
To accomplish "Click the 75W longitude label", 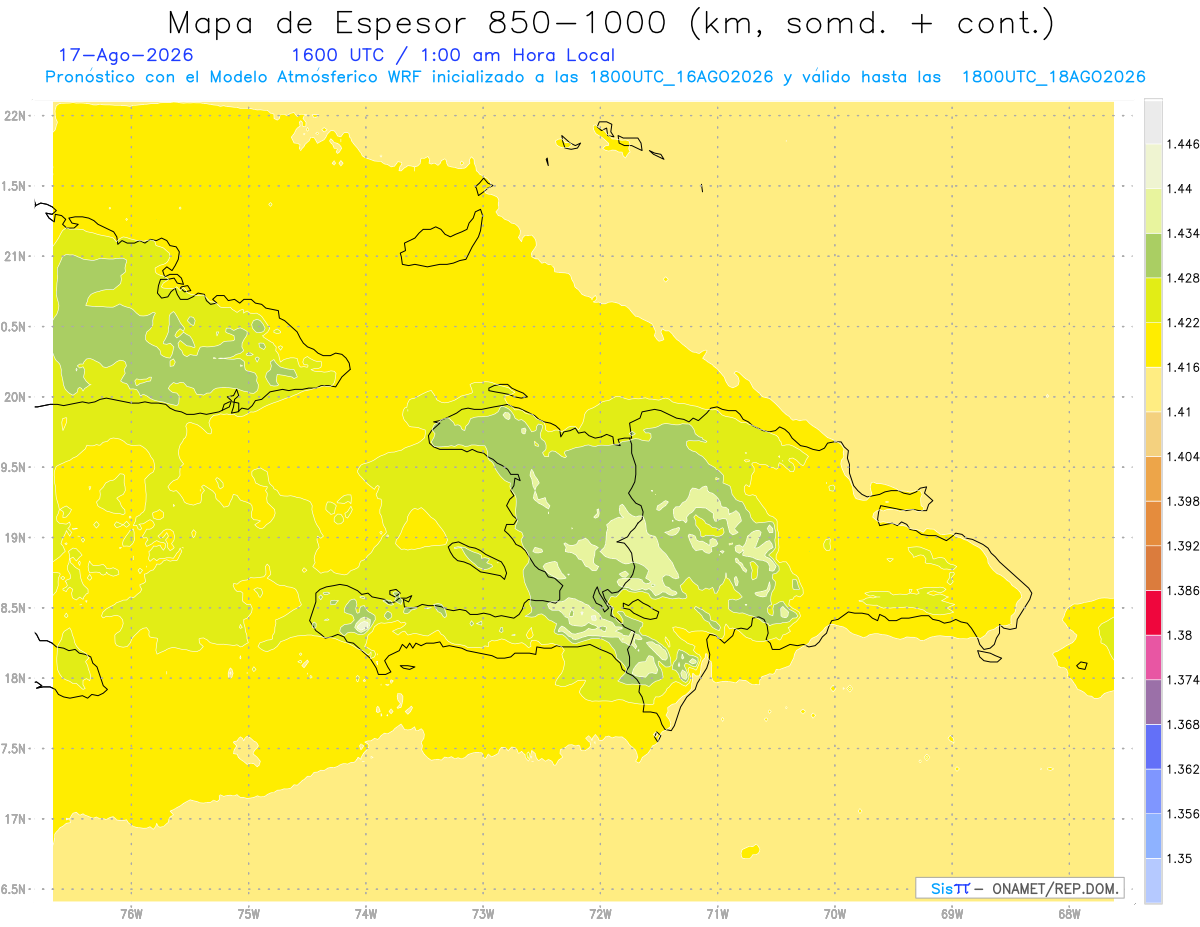I will [248, 913].
